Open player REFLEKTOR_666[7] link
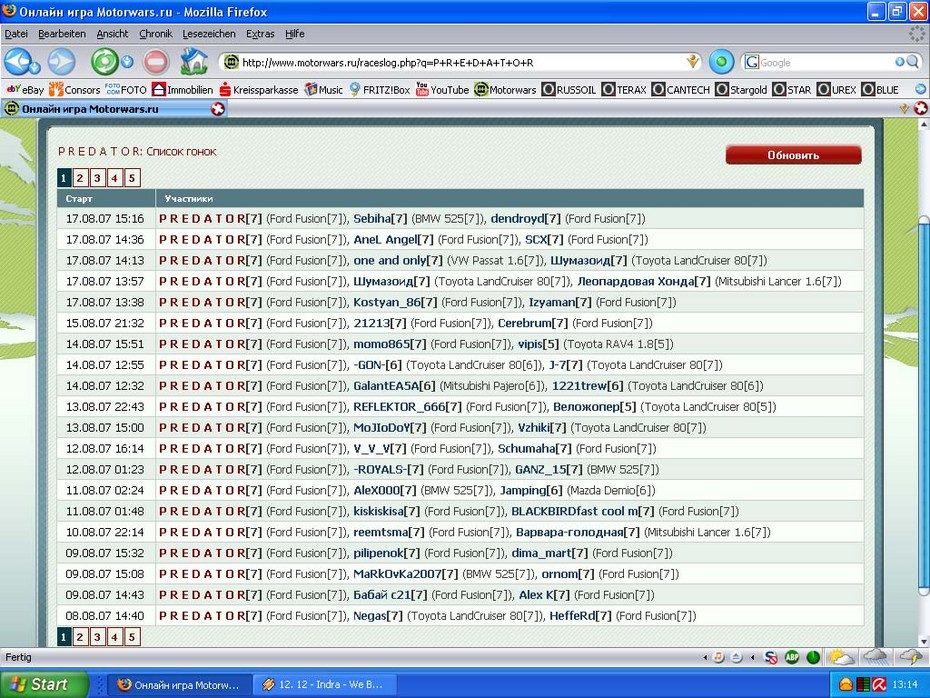Image resolution: width=930 pixels, height=698 pixels. 407,407
